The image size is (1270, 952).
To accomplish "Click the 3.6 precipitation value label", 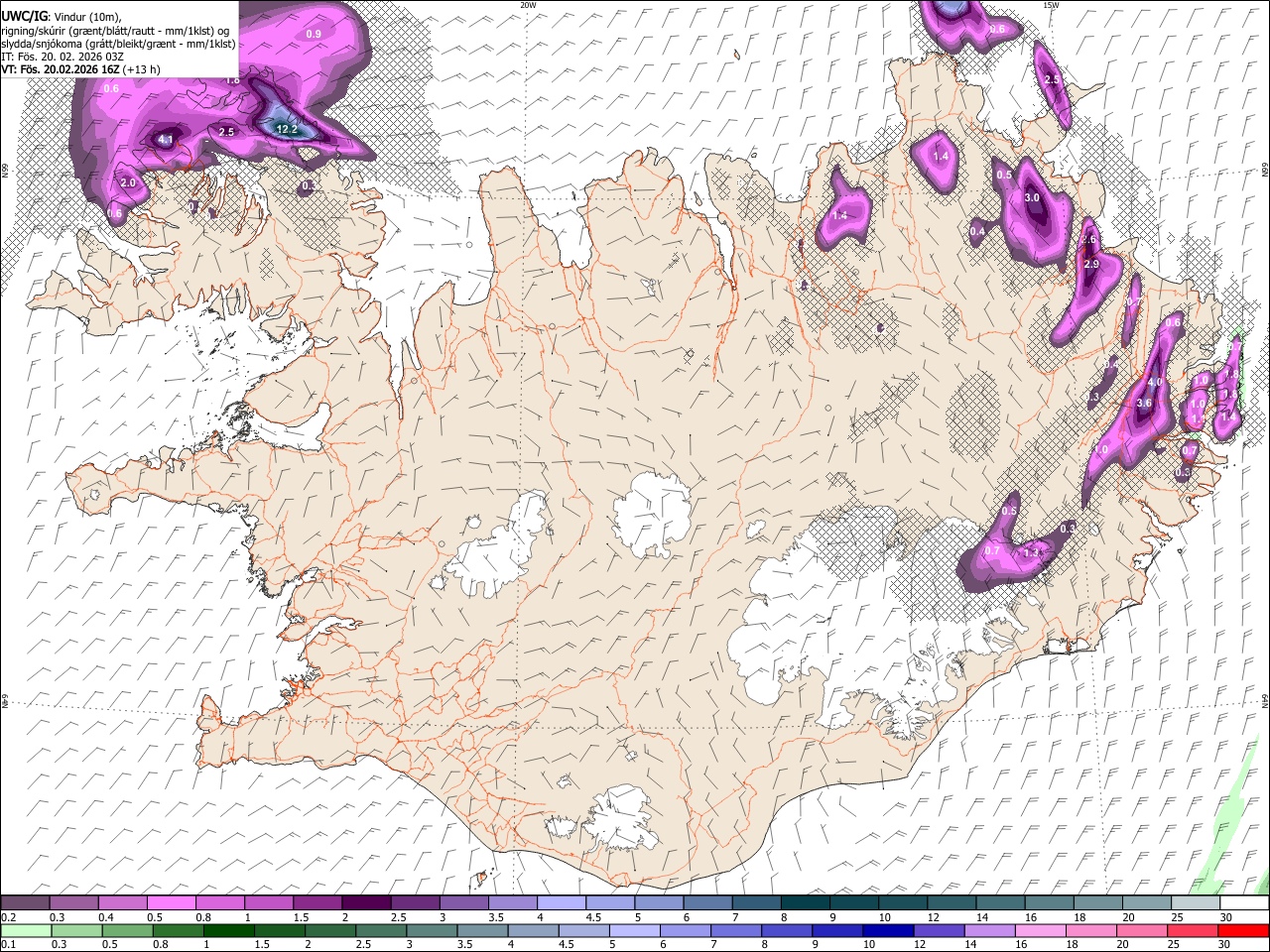I will [1143, 404].
